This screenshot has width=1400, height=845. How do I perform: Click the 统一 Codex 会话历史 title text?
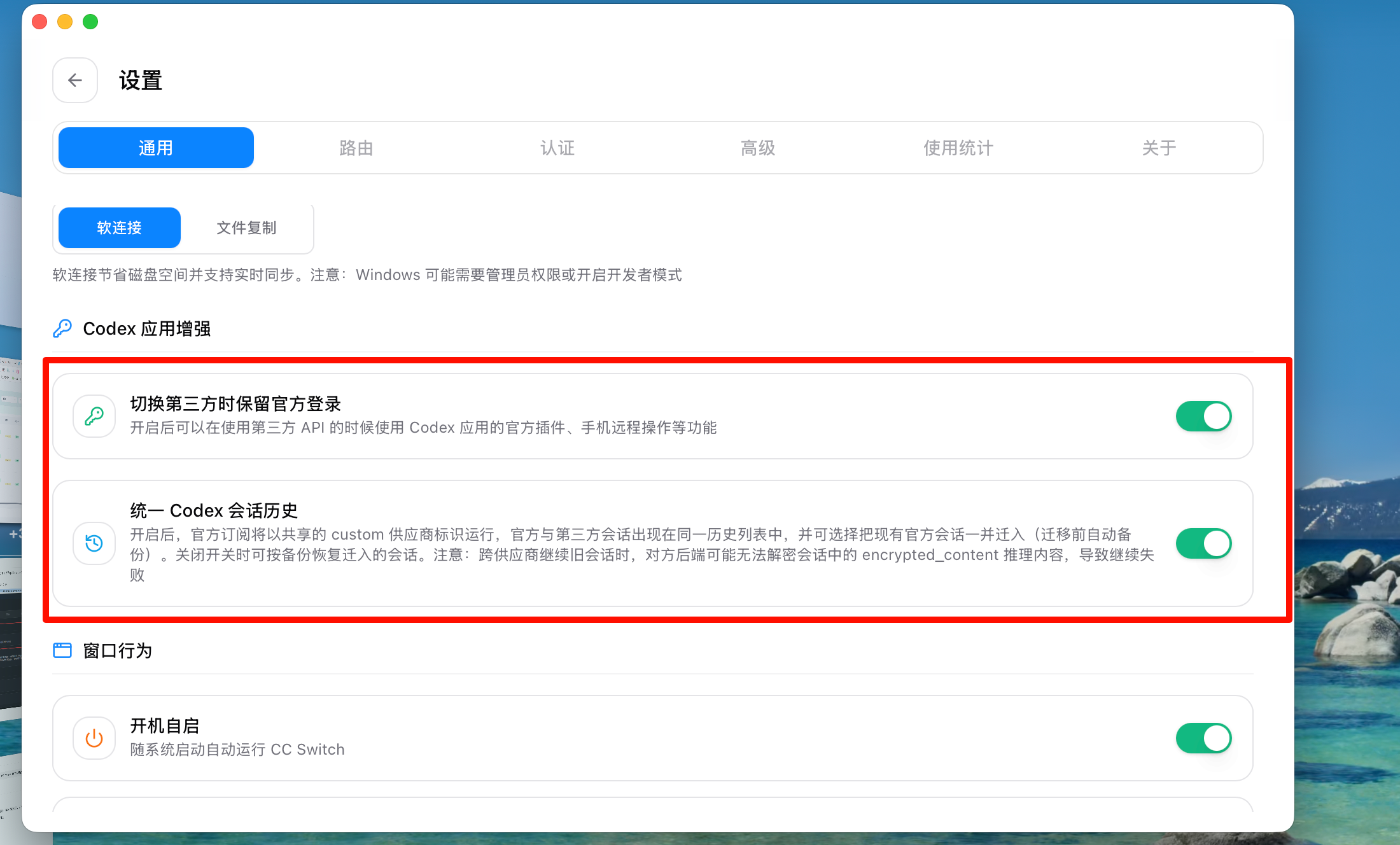click(214, 510)
